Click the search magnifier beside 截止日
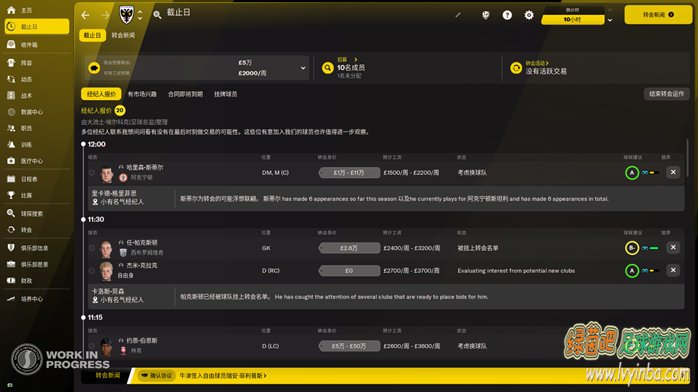Image resolution: width=698 pixels, height=392 pixels. coord(157,15)
